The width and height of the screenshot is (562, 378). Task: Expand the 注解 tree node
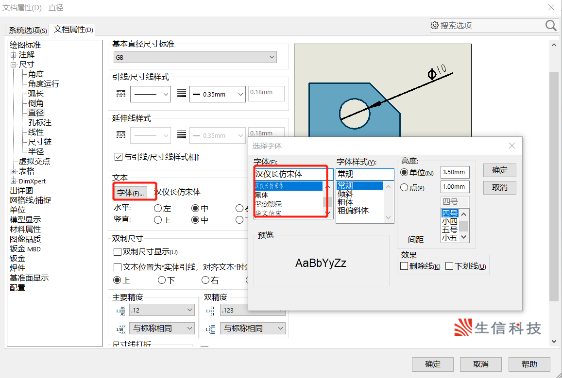(13, 55)
